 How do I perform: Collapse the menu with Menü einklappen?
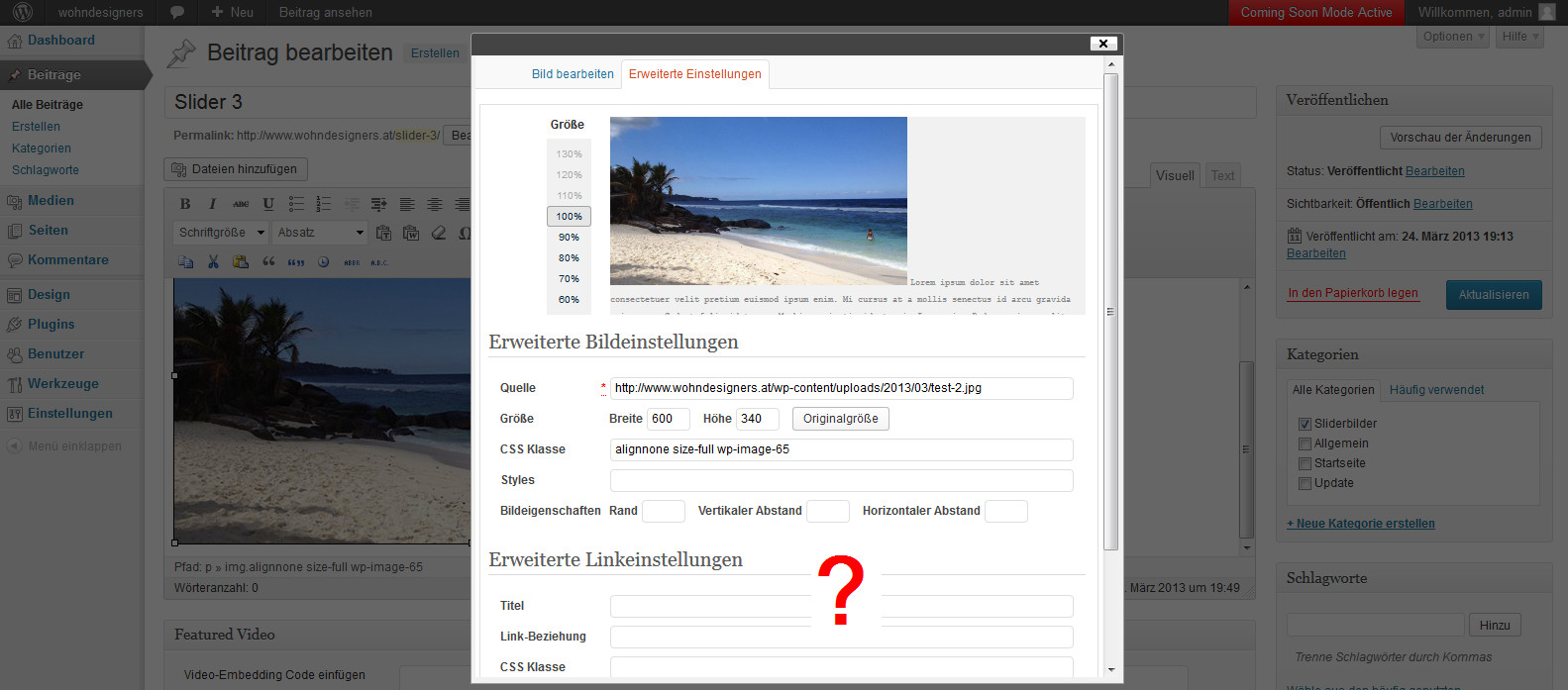coord(65,446)
